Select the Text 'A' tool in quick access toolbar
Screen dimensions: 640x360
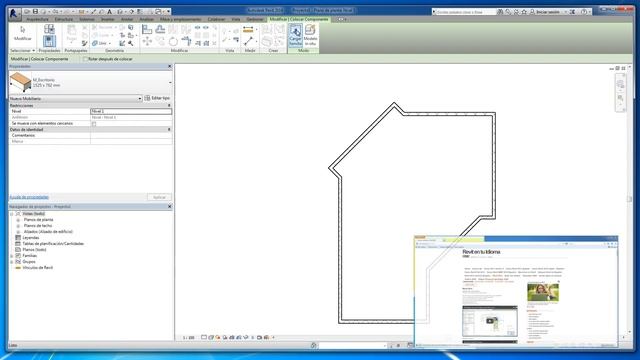[x=109, y=12]
